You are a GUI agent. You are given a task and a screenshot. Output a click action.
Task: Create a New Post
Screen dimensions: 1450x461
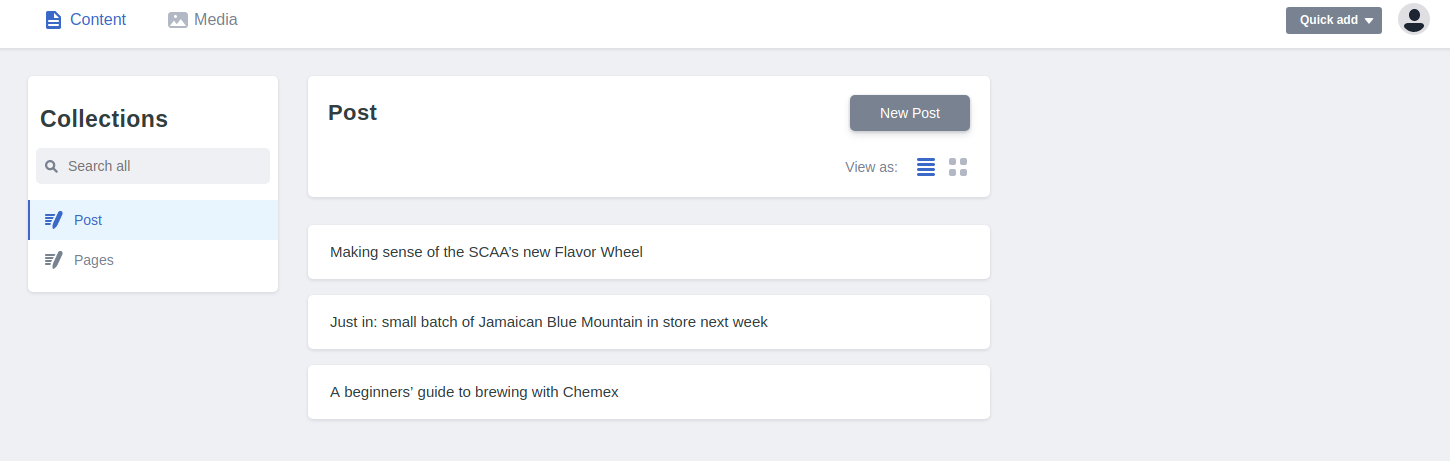910,113
